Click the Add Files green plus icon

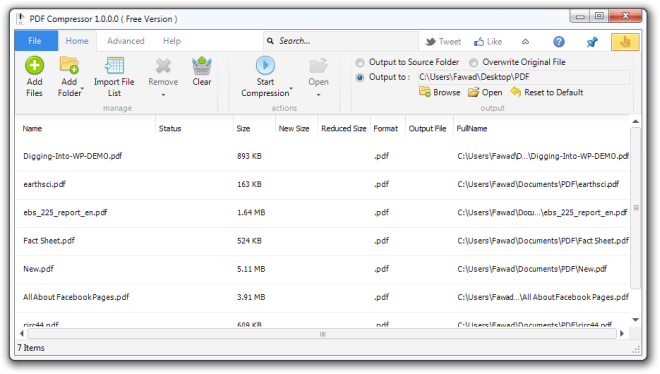point(35,65)
